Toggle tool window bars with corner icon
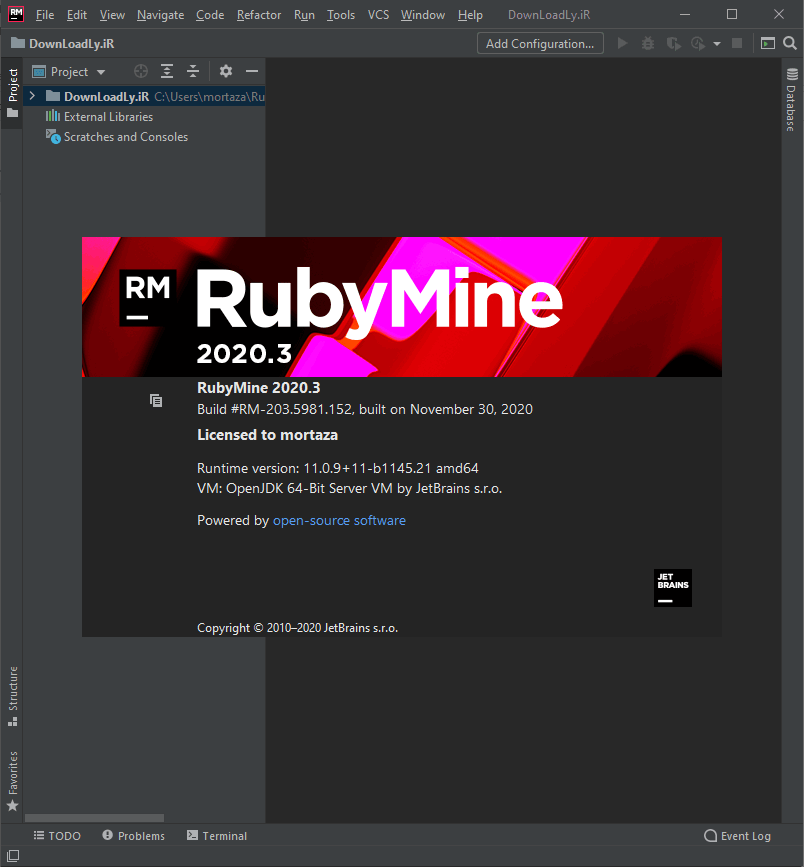The image size is (804, 867). [x=13, y=855]
